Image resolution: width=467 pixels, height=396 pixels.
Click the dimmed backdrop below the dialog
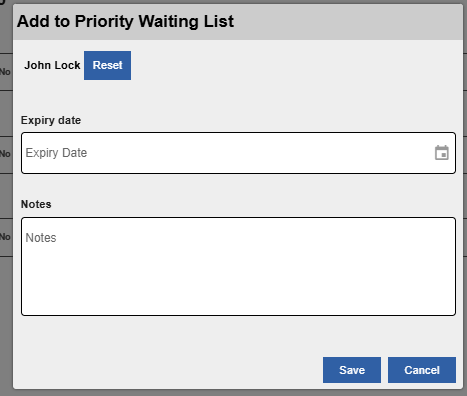233,393
